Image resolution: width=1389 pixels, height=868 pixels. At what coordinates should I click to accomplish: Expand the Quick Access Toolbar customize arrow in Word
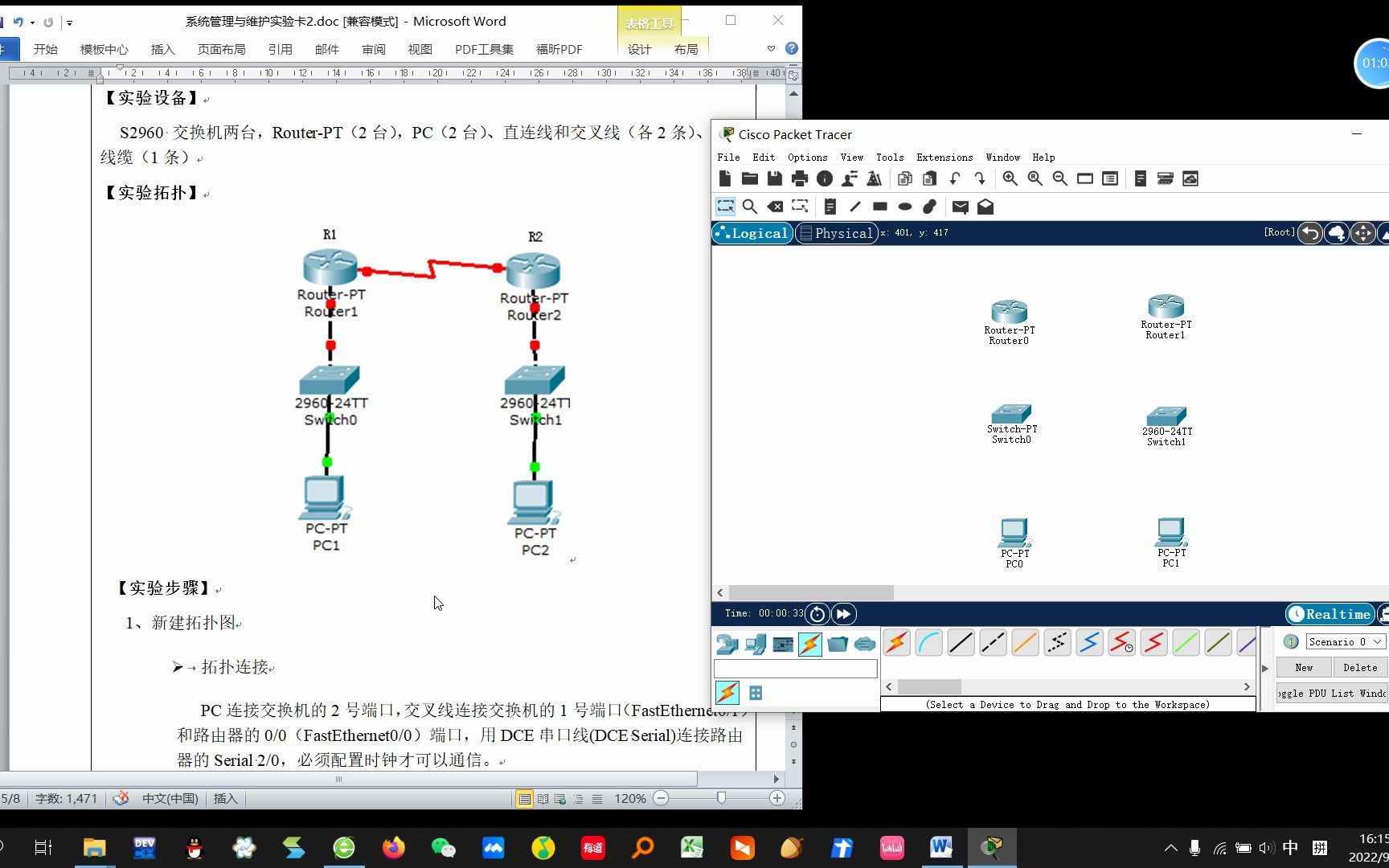pos(69,23)
